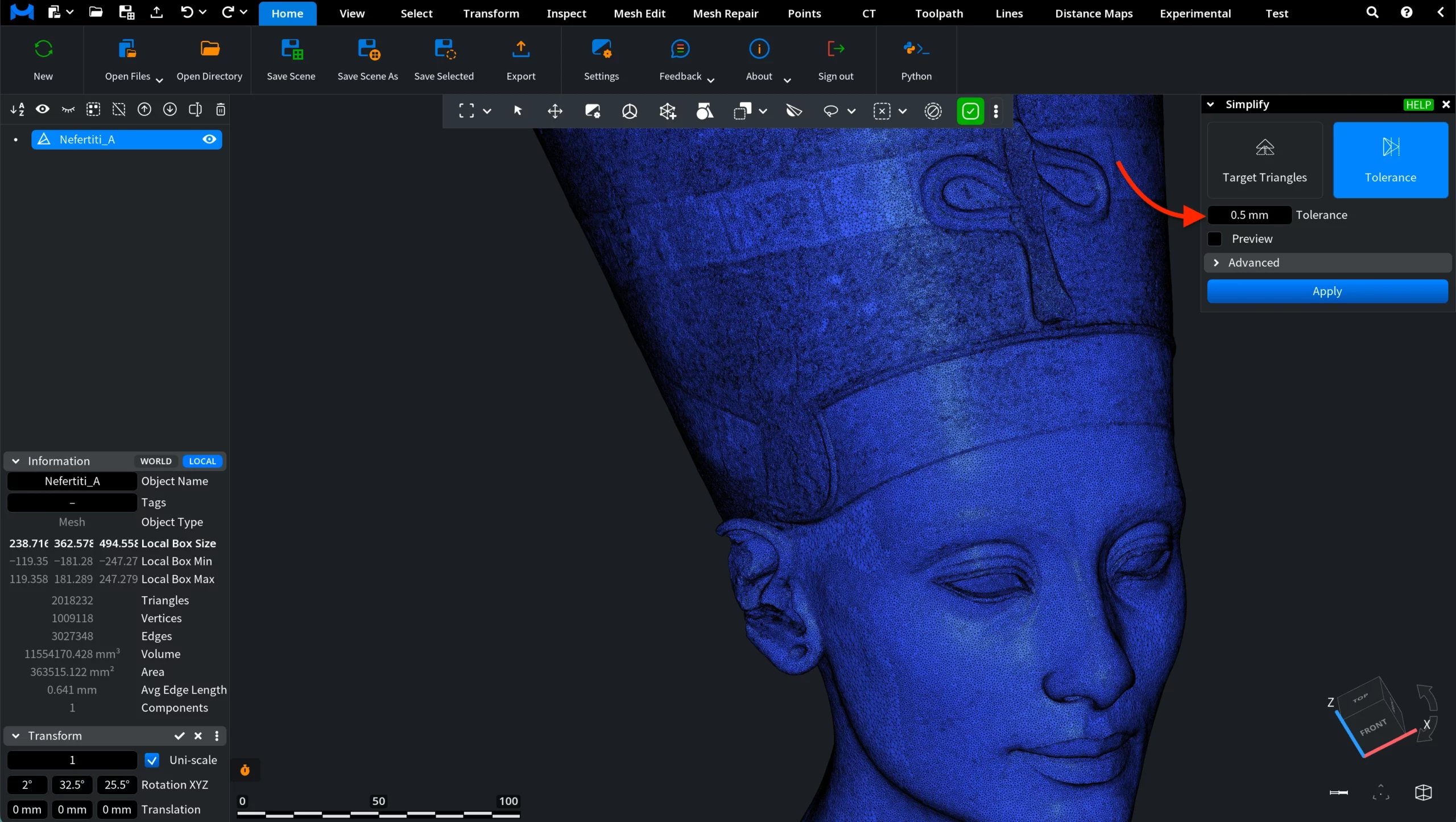Click the Tags input field
The image size is (1456, 822).
coord(72,502)
